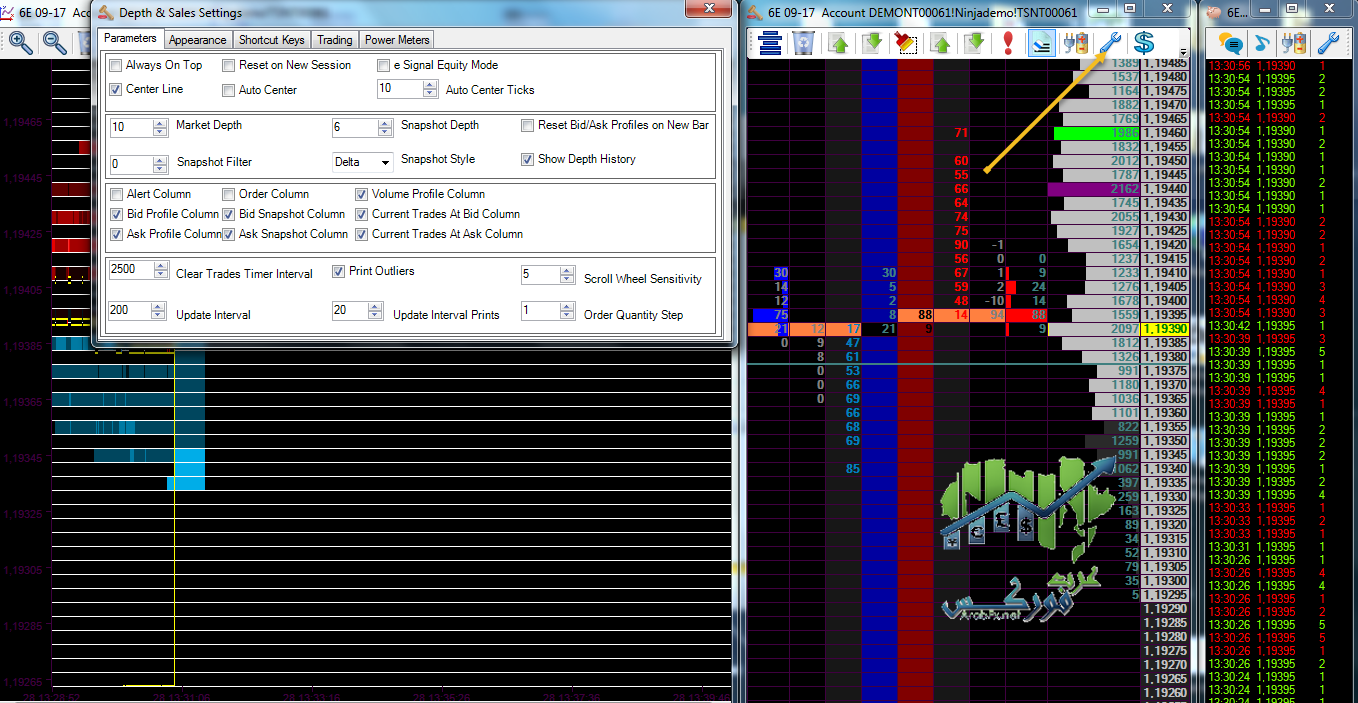Click green up arrow right of paint brush icon
The image size is (1358, 703).
click(x=940, y=43)
